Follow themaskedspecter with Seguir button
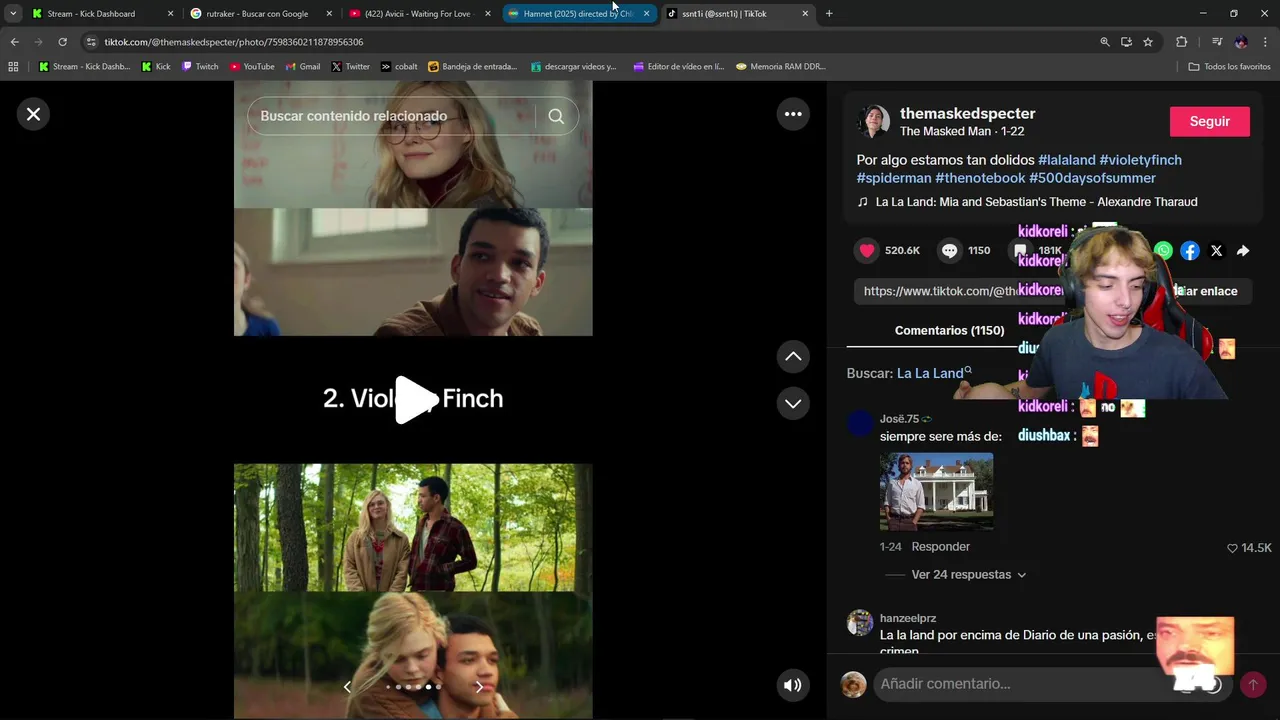This screenshot has width=1280, height=720. point(1210,121)
